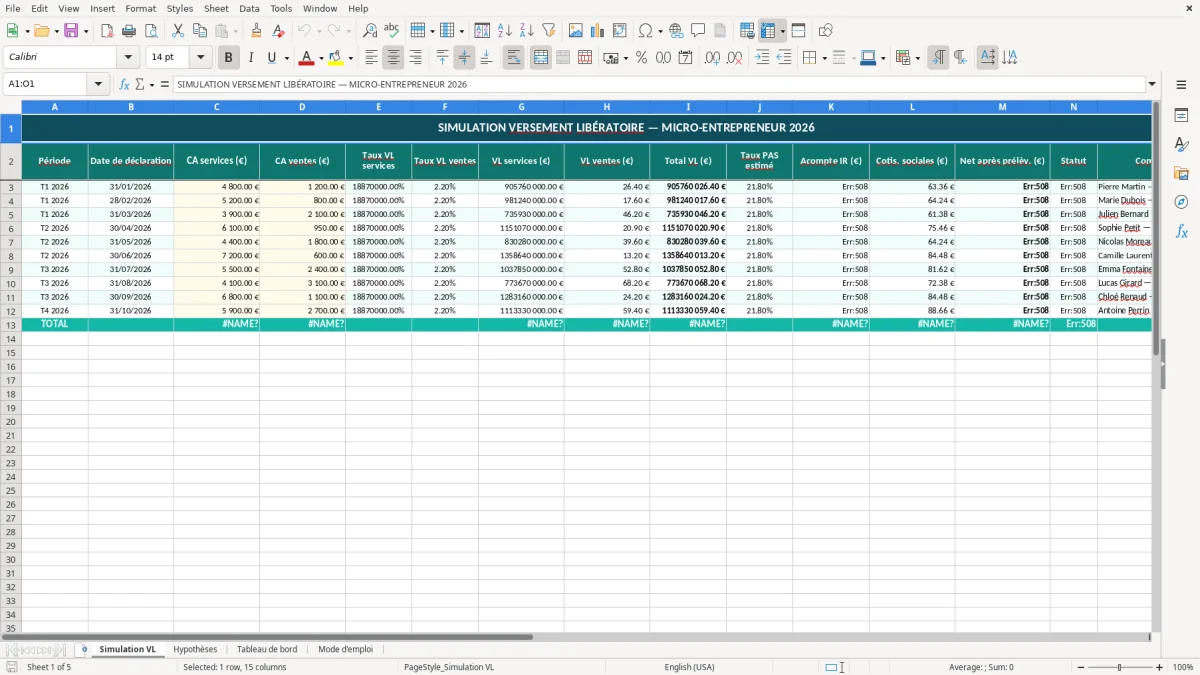Switch to the Hypothèses sheet tab
1200x675 pixels.
pos(195,650)
